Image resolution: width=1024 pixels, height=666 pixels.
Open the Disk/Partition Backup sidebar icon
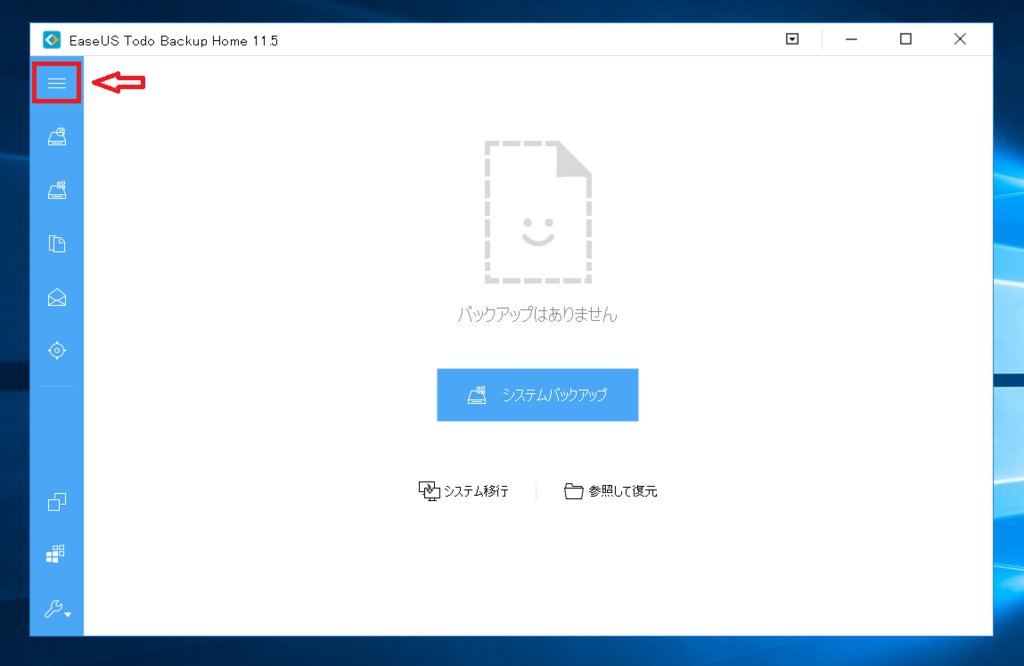coord(57,136)
